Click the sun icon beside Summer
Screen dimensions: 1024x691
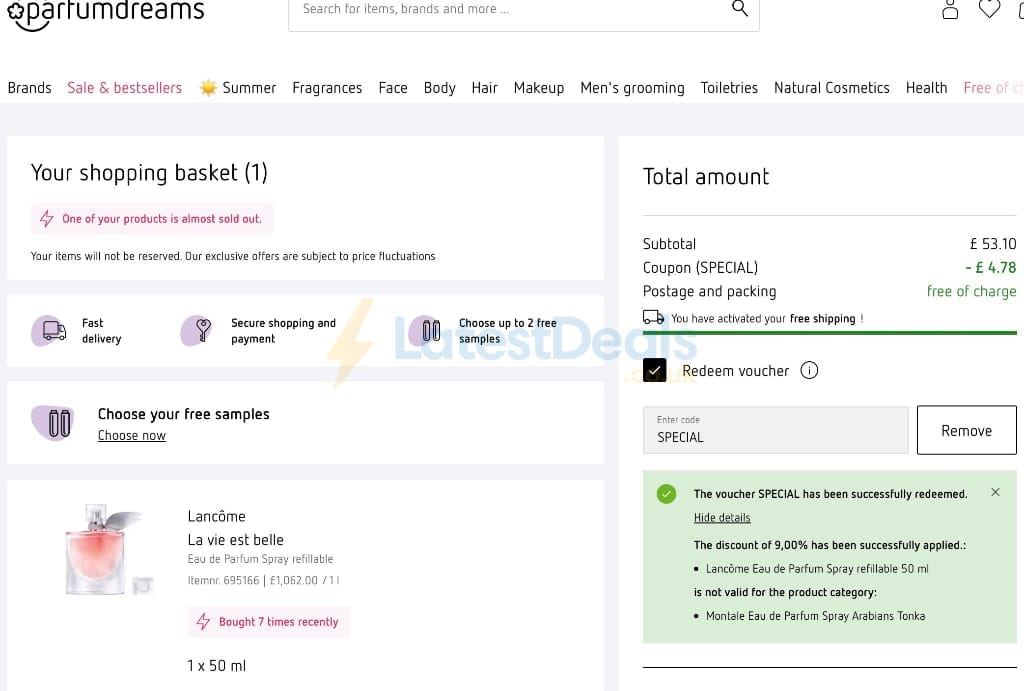click(x=208, y=88)
